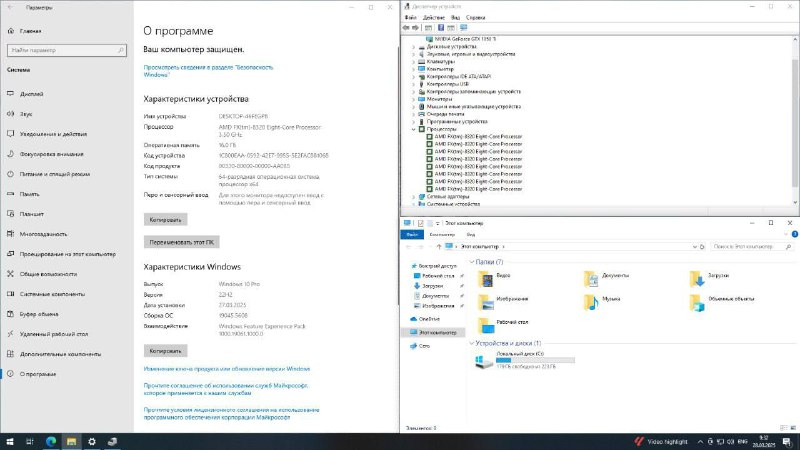Open Microsoft Edge from the taskbar
Screen dimensions: 800x450
[49, 441]
